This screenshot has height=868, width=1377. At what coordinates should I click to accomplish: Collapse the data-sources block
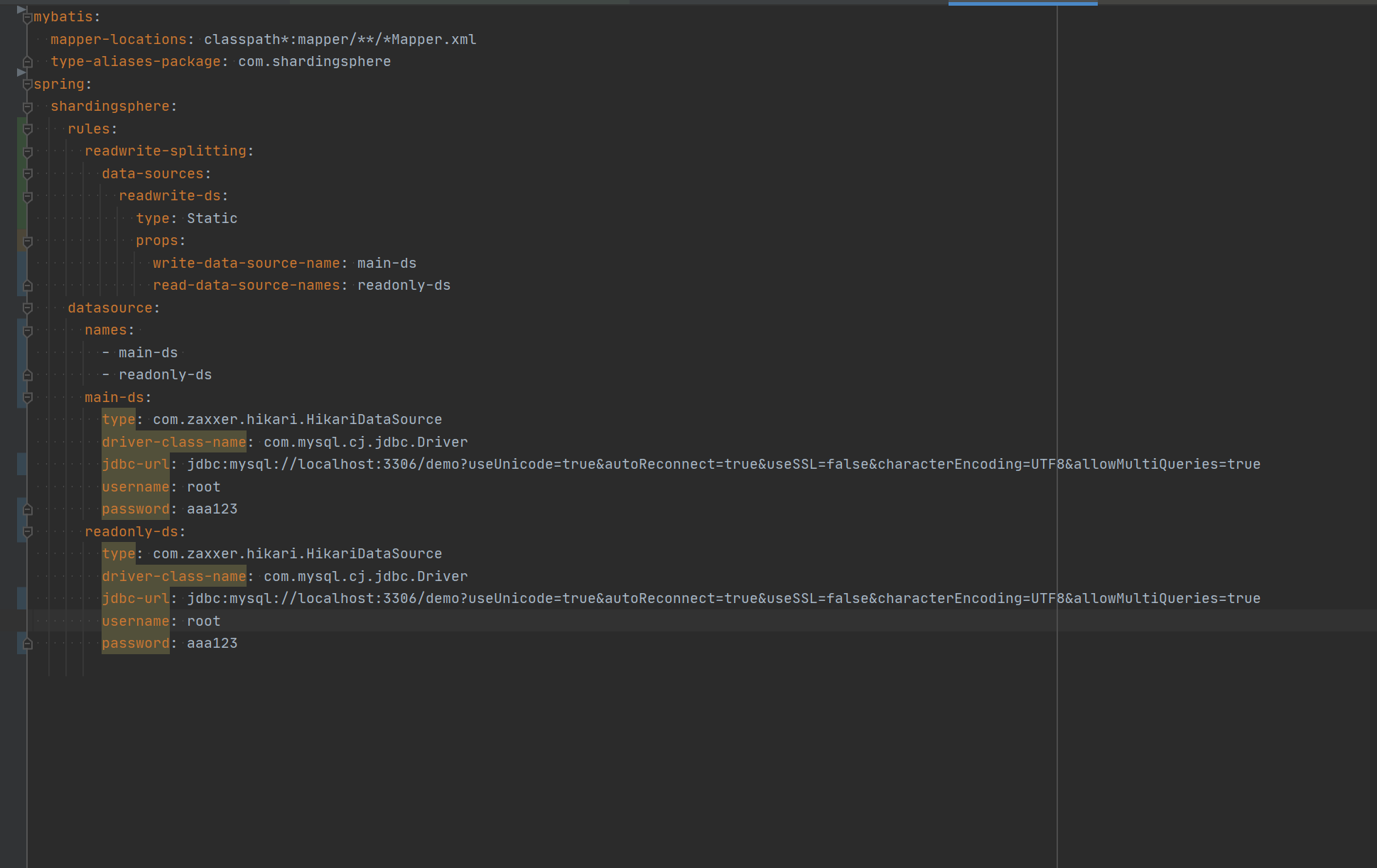pos(27,174)
